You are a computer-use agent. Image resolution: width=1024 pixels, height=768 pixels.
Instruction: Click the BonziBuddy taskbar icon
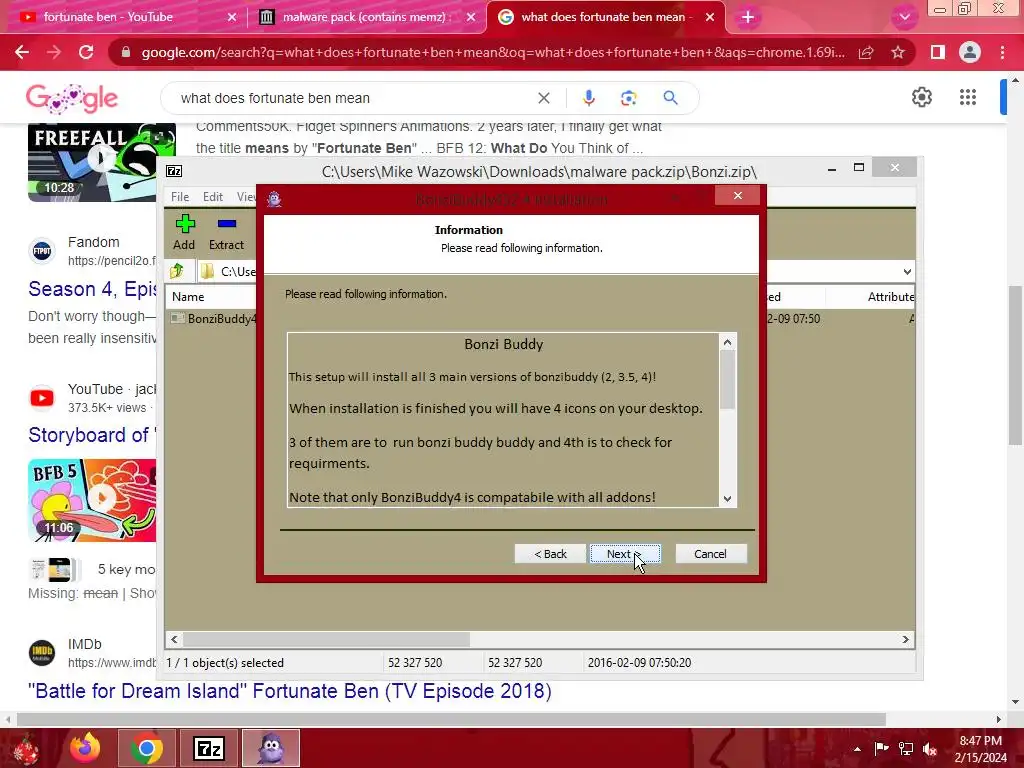[271, 748]
